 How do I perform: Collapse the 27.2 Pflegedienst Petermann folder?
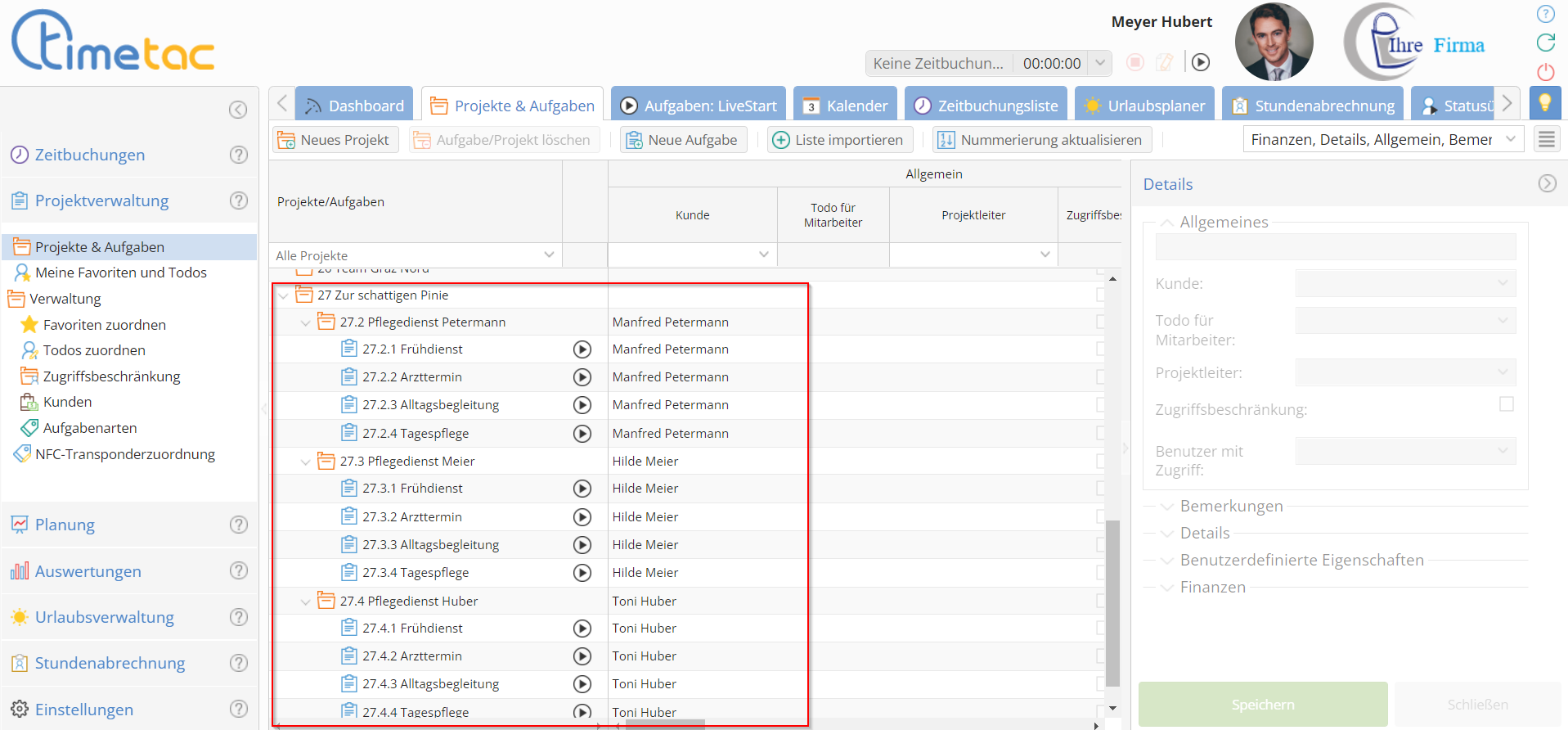305,323
